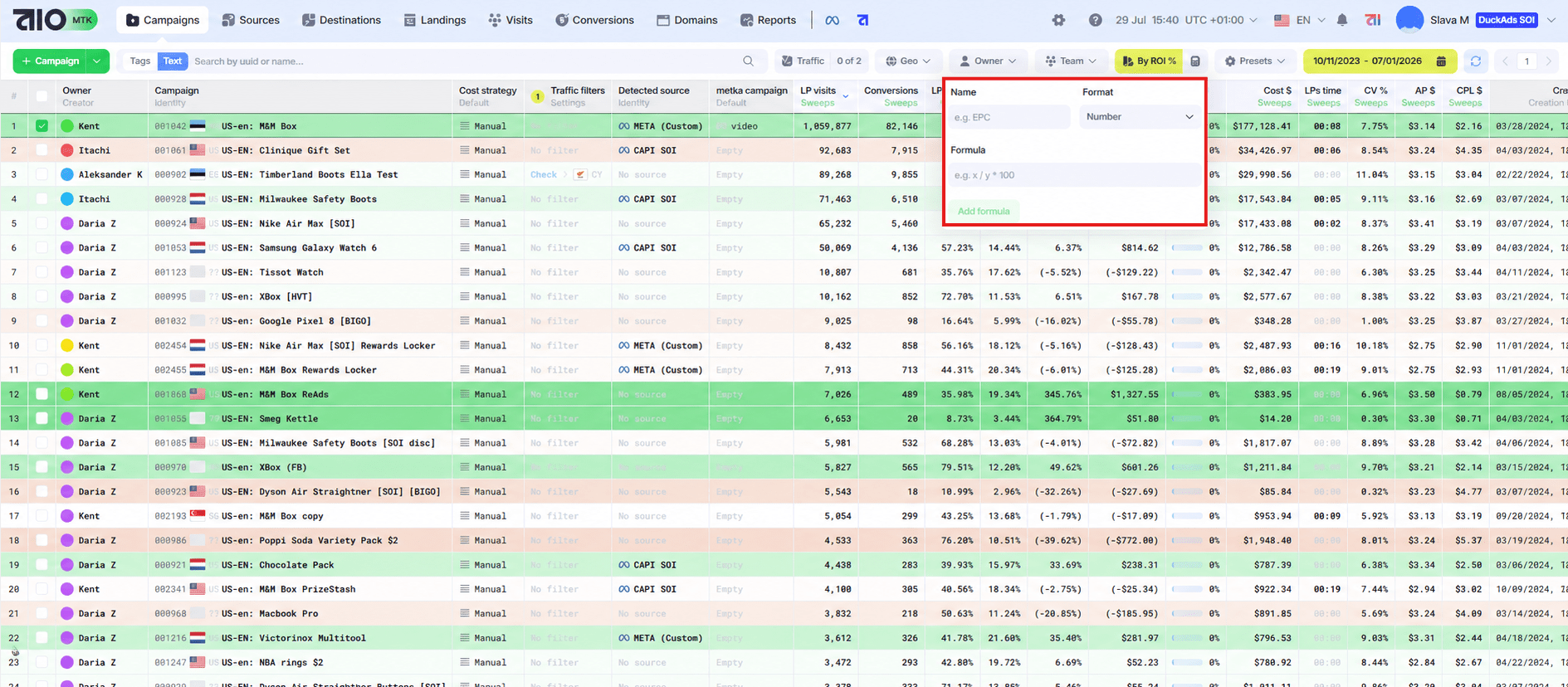Open the custom formula calculator icon
Image resolution: width=1568 pixels, height=687 pixels.
[1195, 61]
